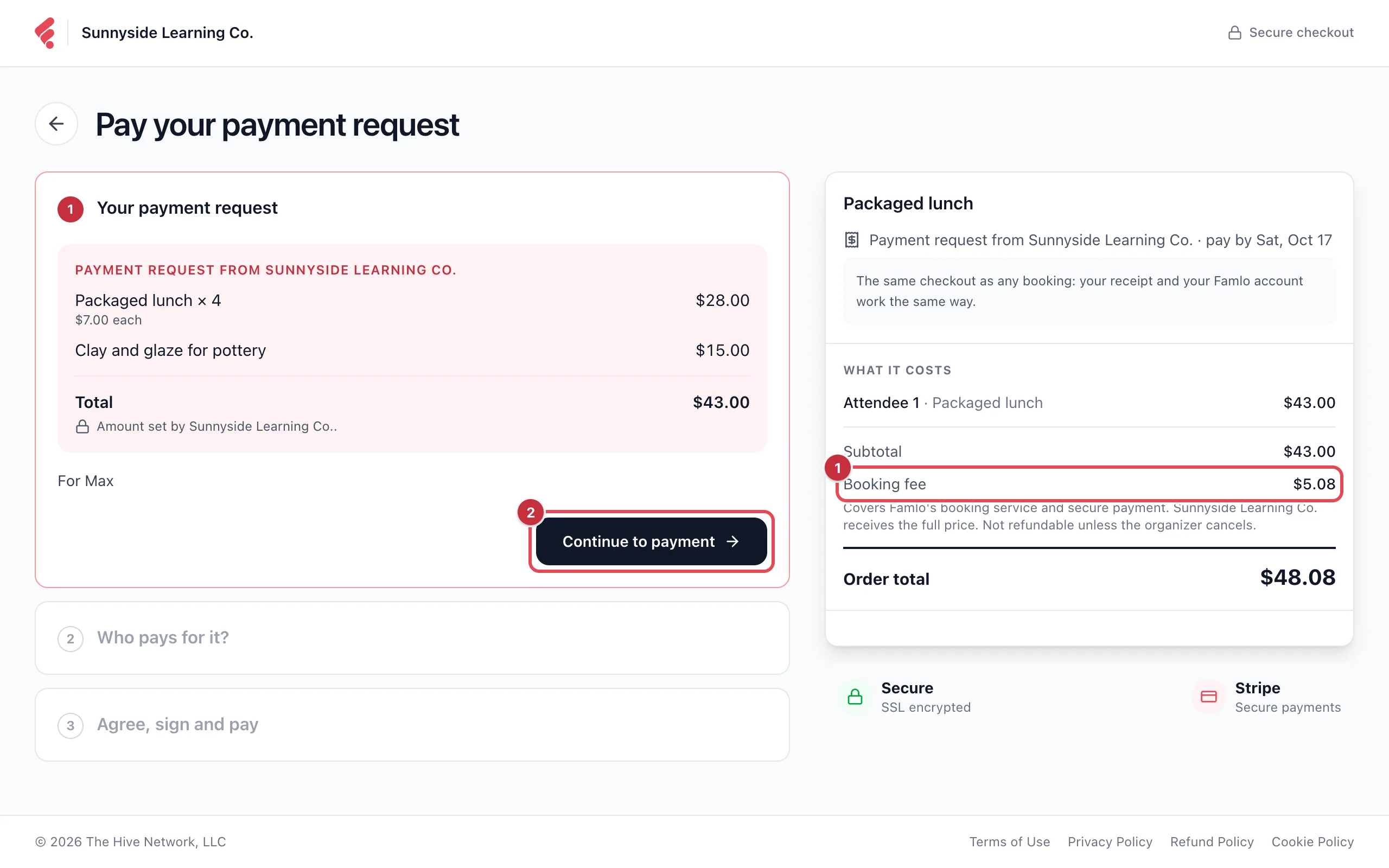Screen dimensions: 1389x868
Task: Click Attendee 1 · Packaged lunch row
Action: pyautogui.click(x=1089, y=403)
